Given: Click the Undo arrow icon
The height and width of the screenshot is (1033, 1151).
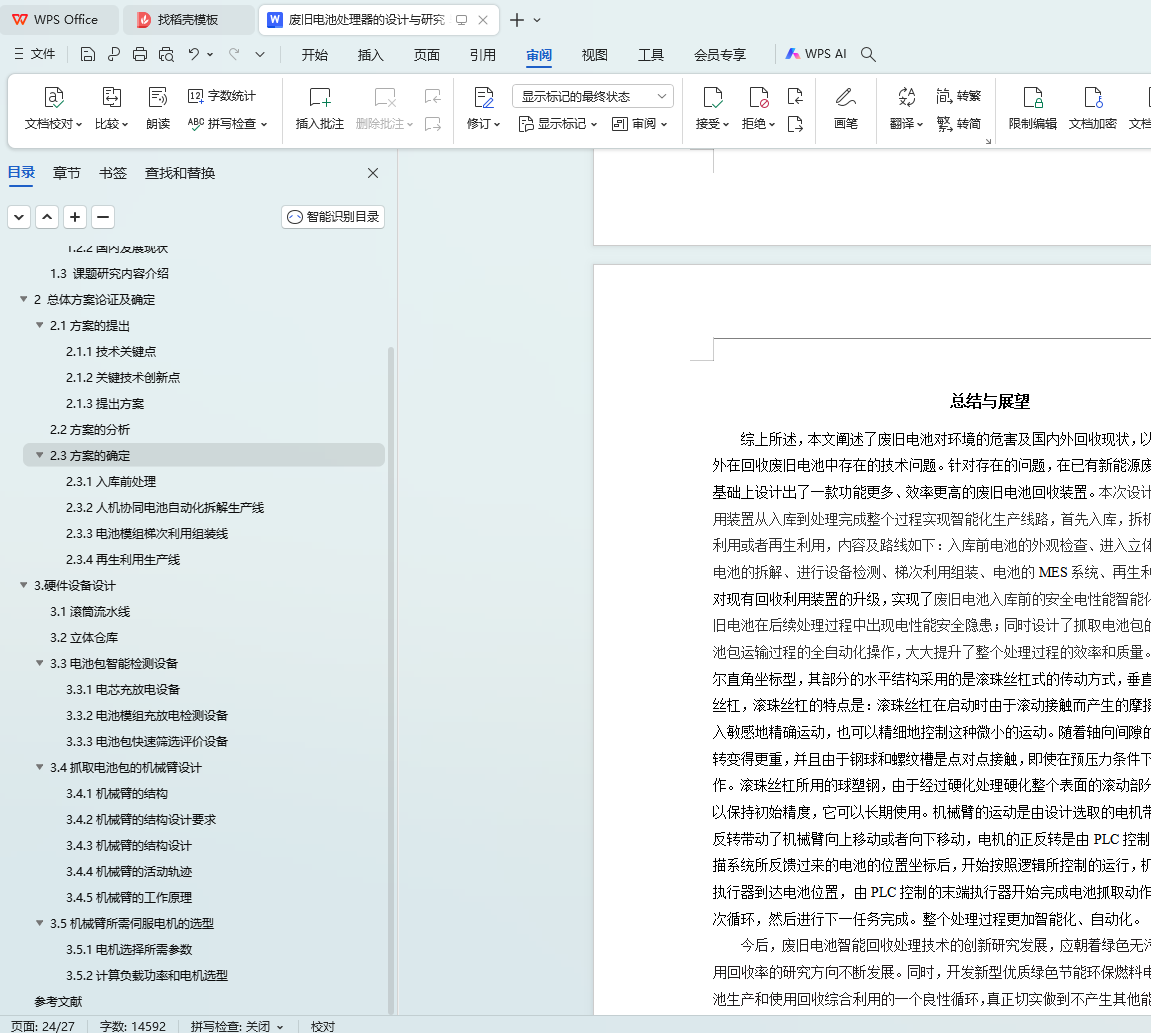Looking at the screenshot, I should point(193,54).
